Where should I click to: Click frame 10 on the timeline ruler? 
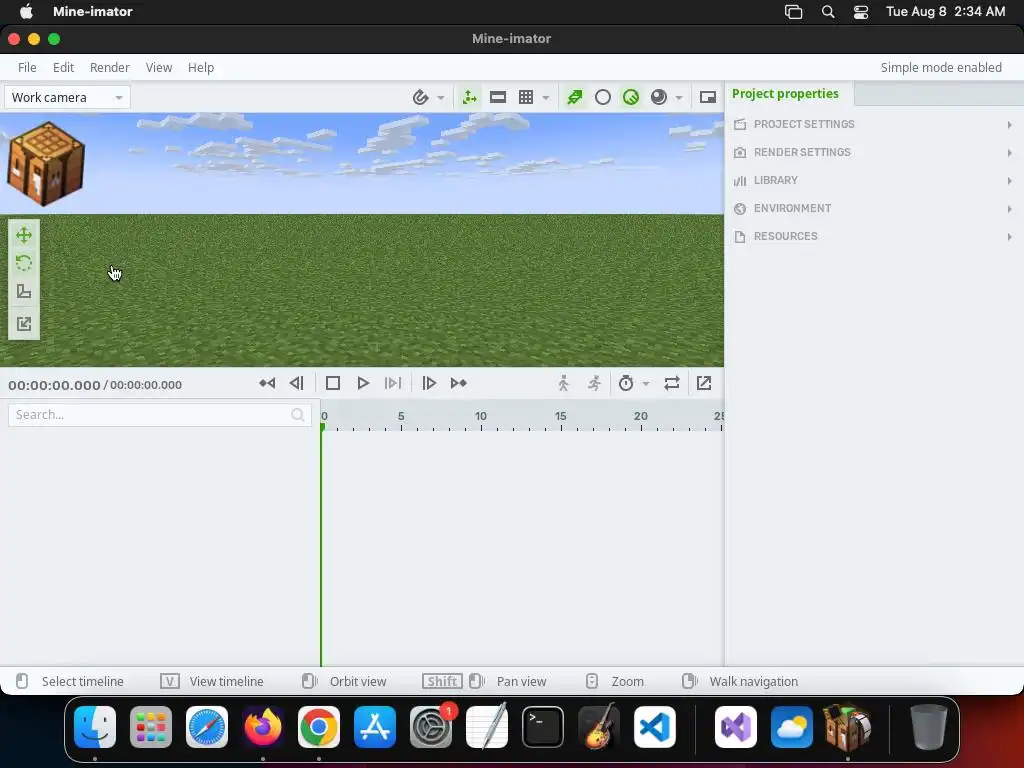click(x=481, y=417)
